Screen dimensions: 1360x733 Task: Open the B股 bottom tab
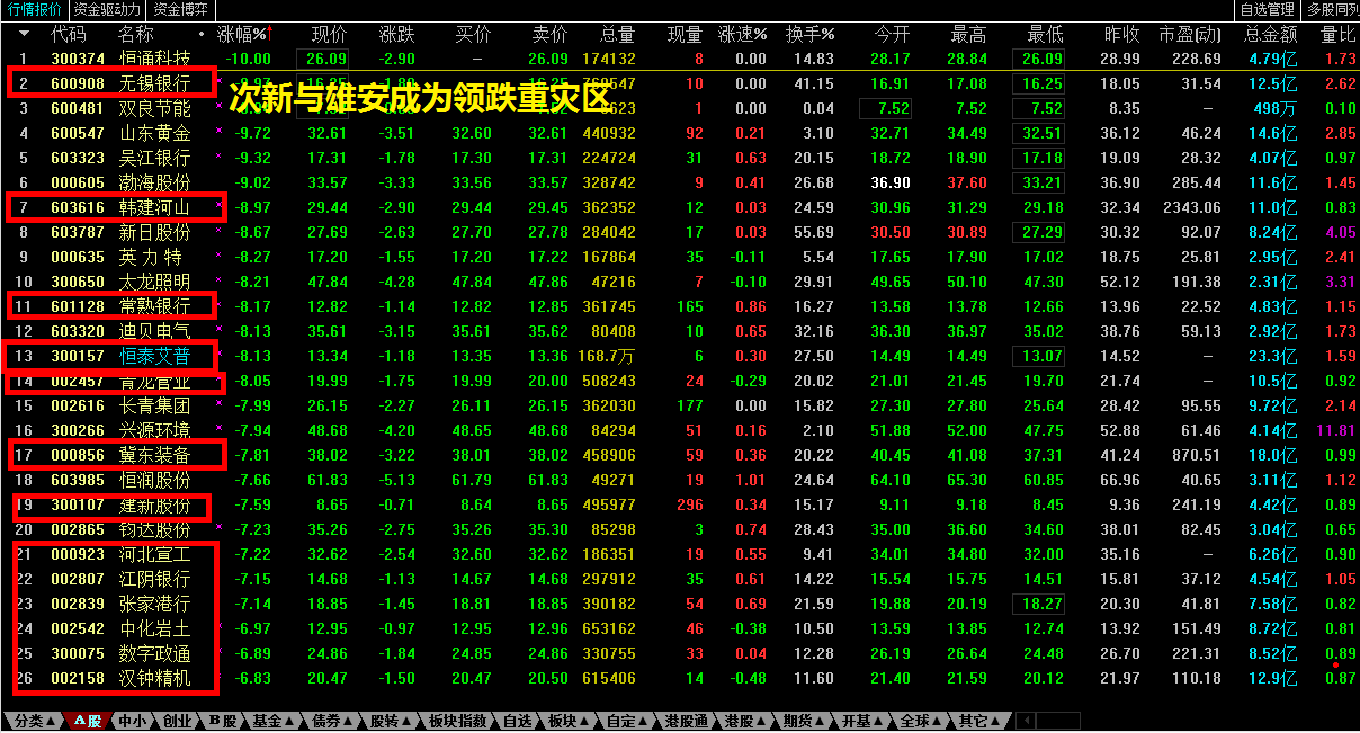222,721
